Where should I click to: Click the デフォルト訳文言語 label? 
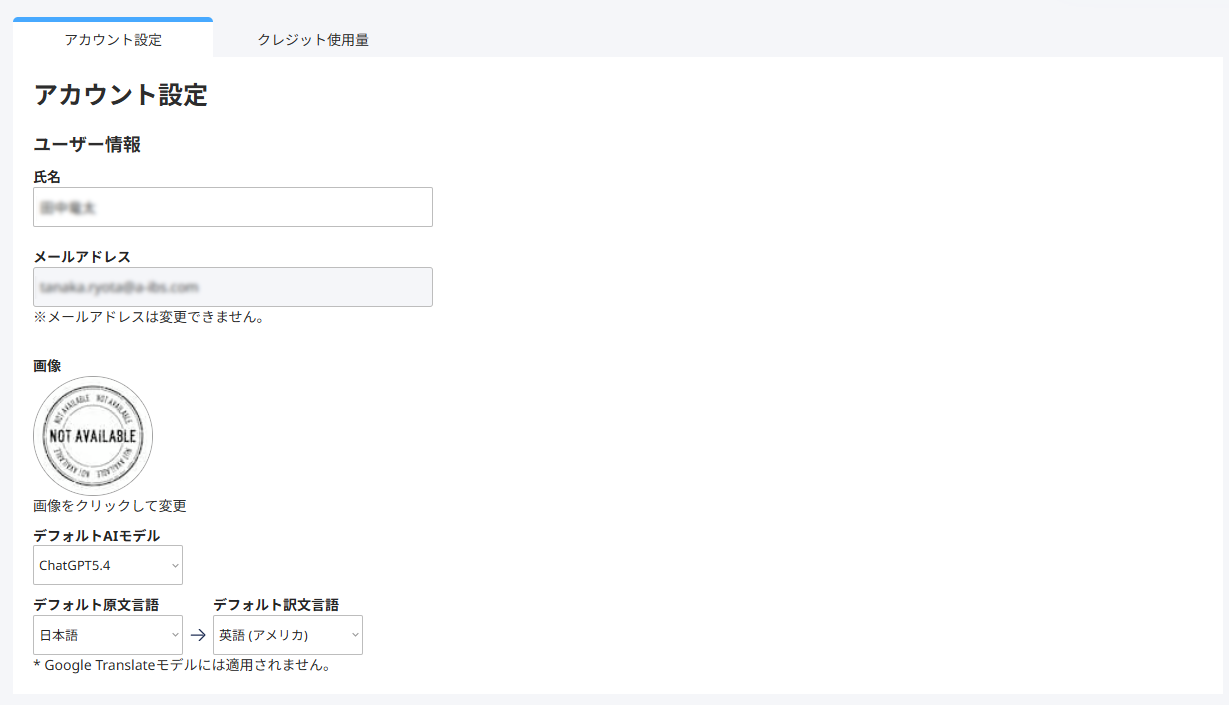click(x=276, y=605)
